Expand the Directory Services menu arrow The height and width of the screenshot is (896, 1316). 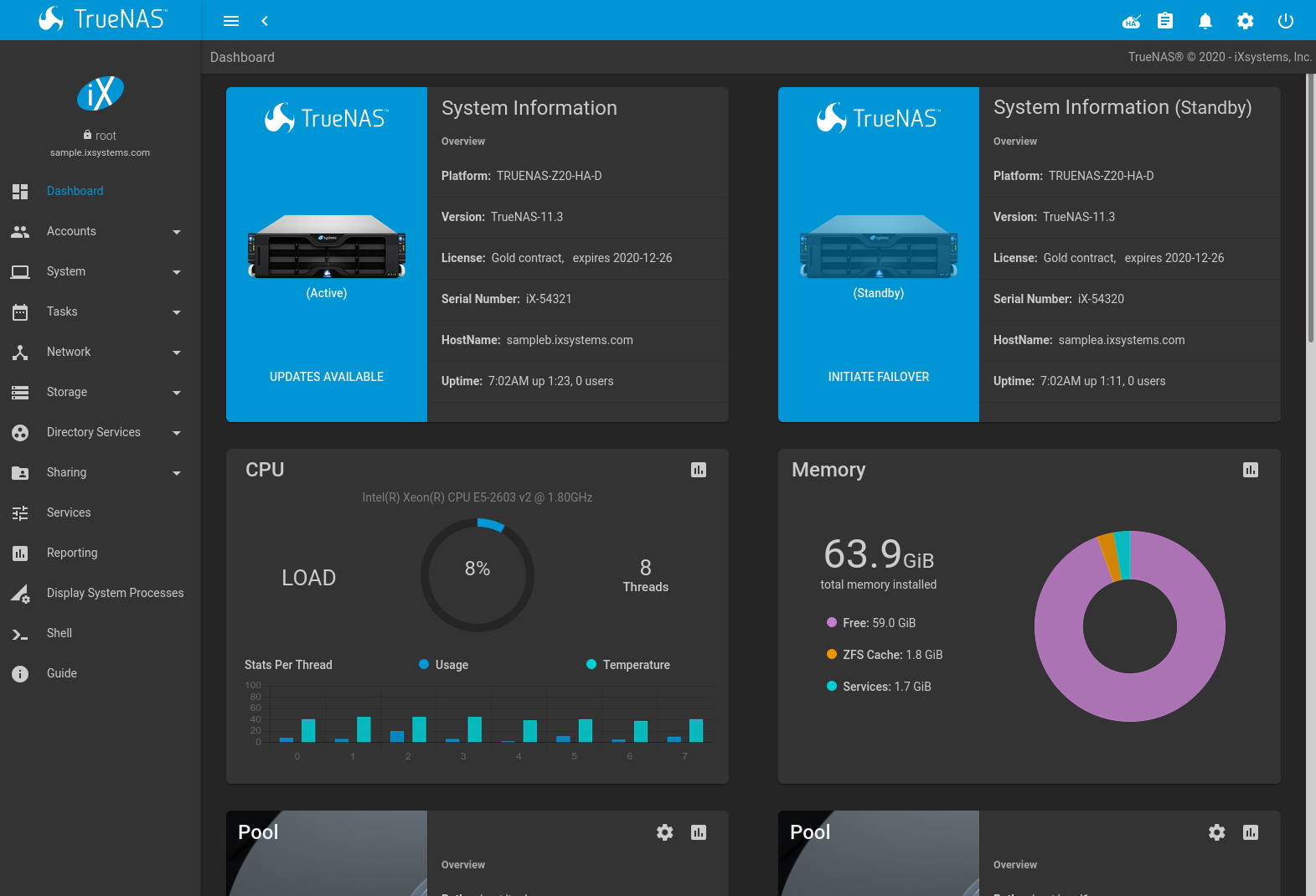click(177, 433)
